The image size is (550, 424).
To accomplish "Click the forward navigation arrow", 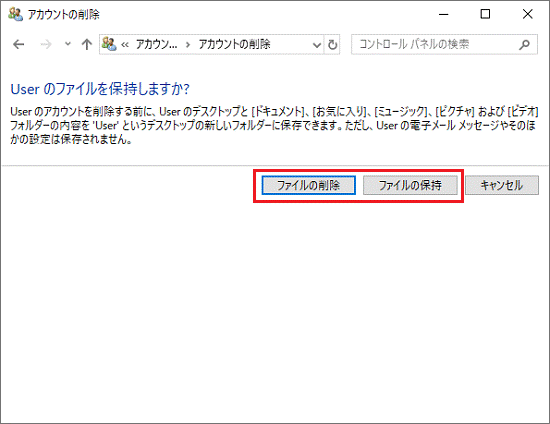I will pyautogui.click(x=46, y=45).
